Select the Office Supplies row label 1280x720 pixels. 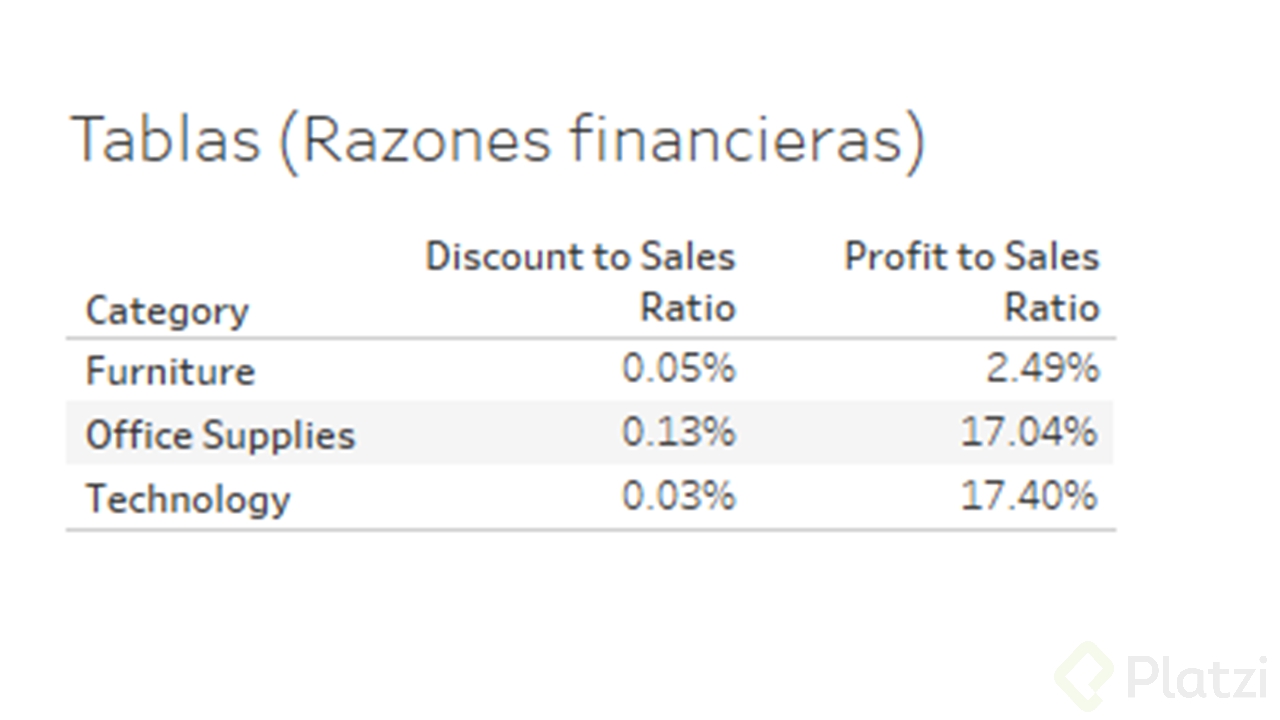[220, 435]
